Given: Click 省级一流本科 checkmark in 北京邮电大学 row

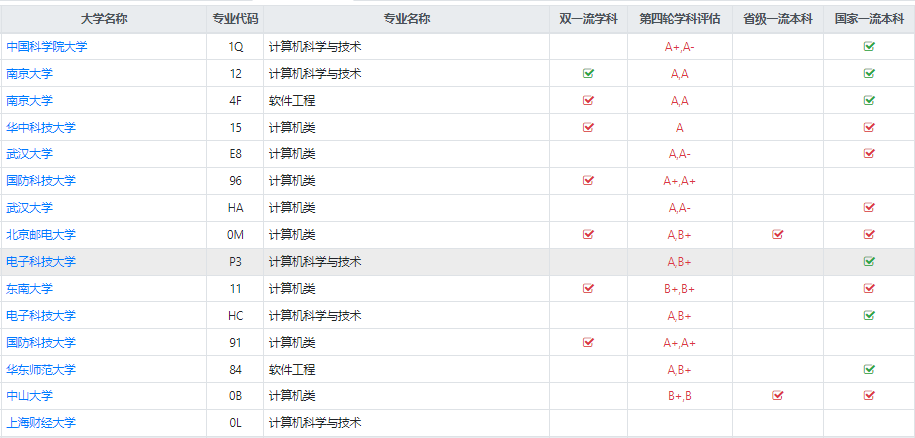Looking at the screenshot, I should tap(777, 235).
